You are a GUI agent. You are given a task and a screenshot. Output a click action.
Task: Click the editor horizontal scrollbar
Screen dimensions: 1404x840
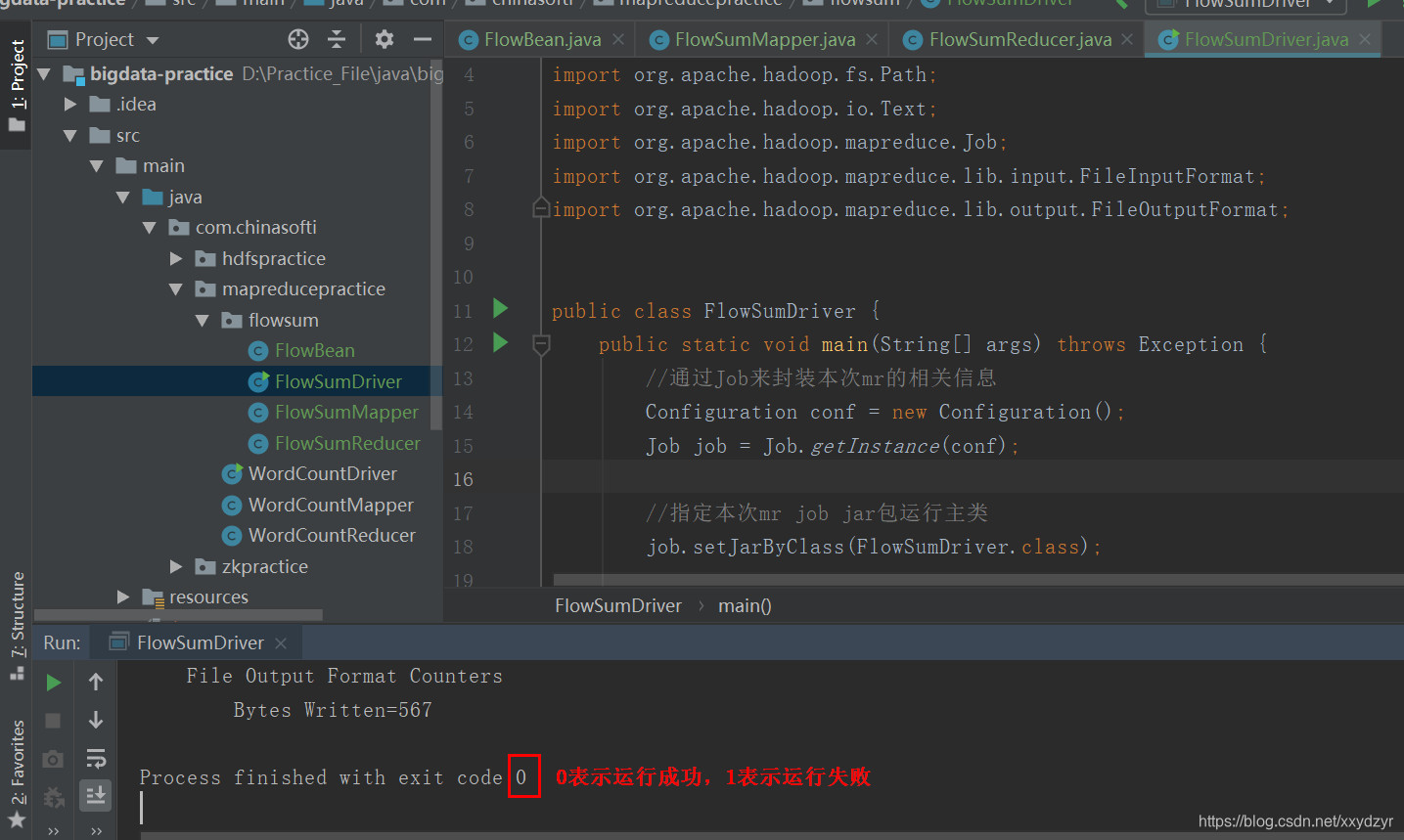(978, 579)
